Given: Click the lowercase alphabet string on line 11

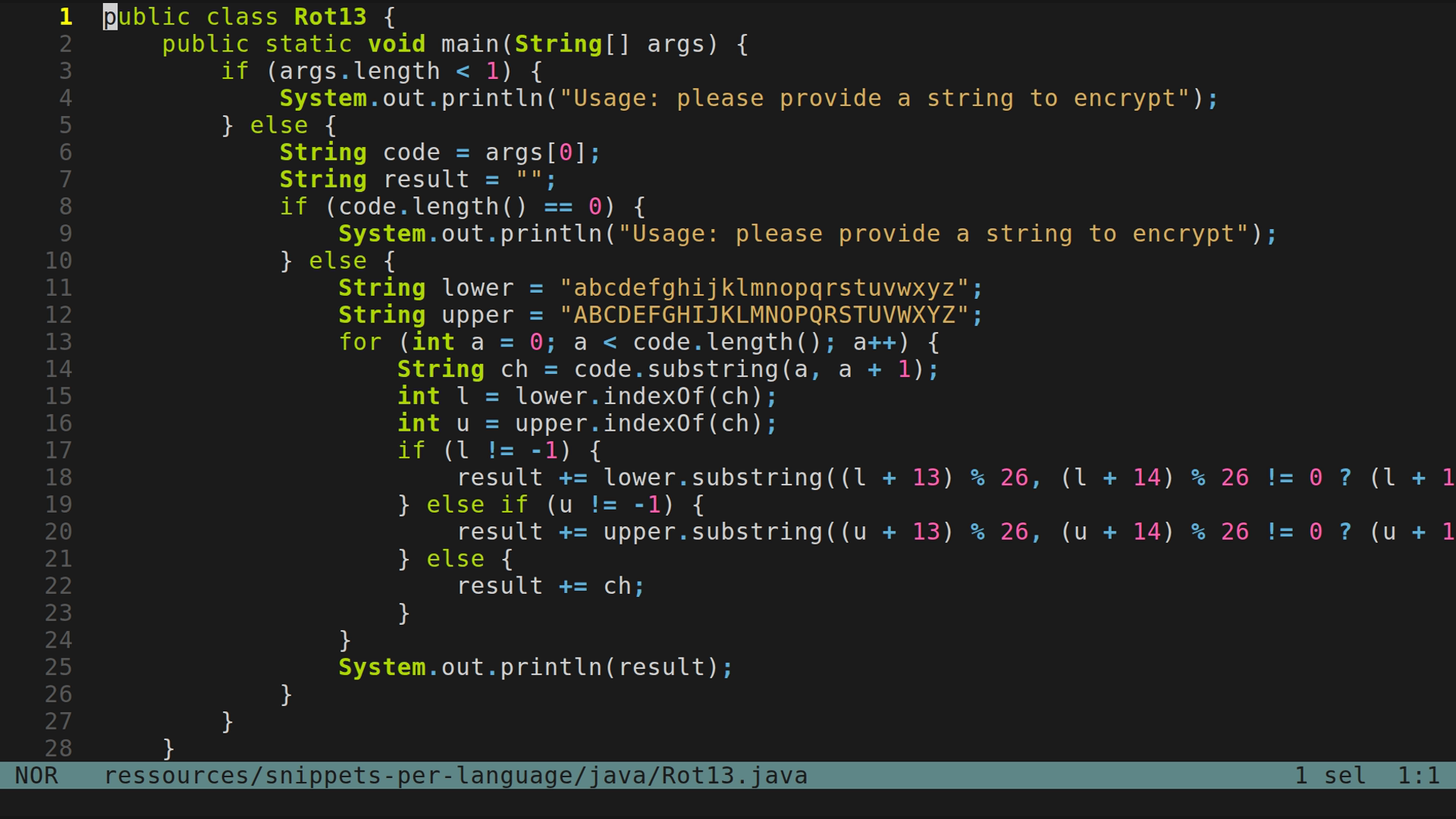Looking at the screenshot, I should [766, 287].
